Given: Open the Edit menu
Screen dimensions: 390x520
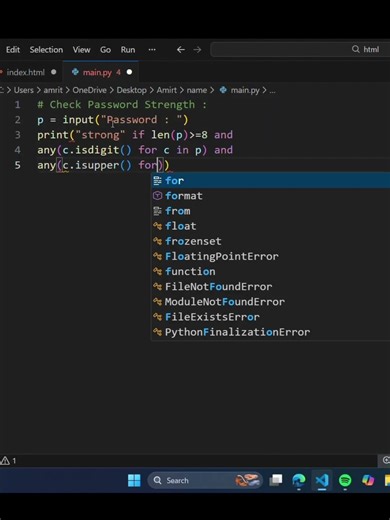Looking at the screenshot, I should pos(13,50).
